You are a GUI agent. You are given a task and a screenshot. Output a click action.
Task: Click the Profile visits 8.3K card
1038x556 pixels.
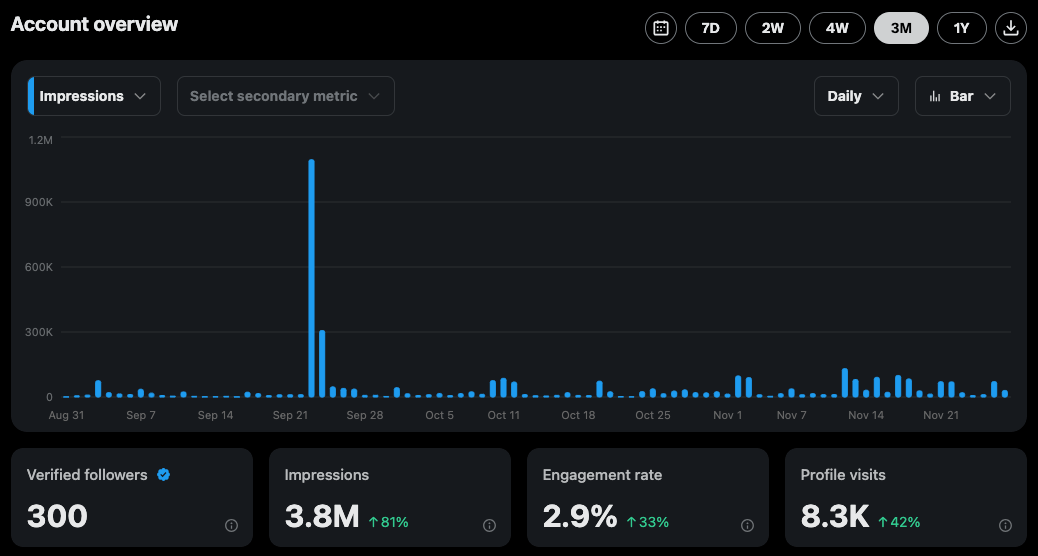906,498
